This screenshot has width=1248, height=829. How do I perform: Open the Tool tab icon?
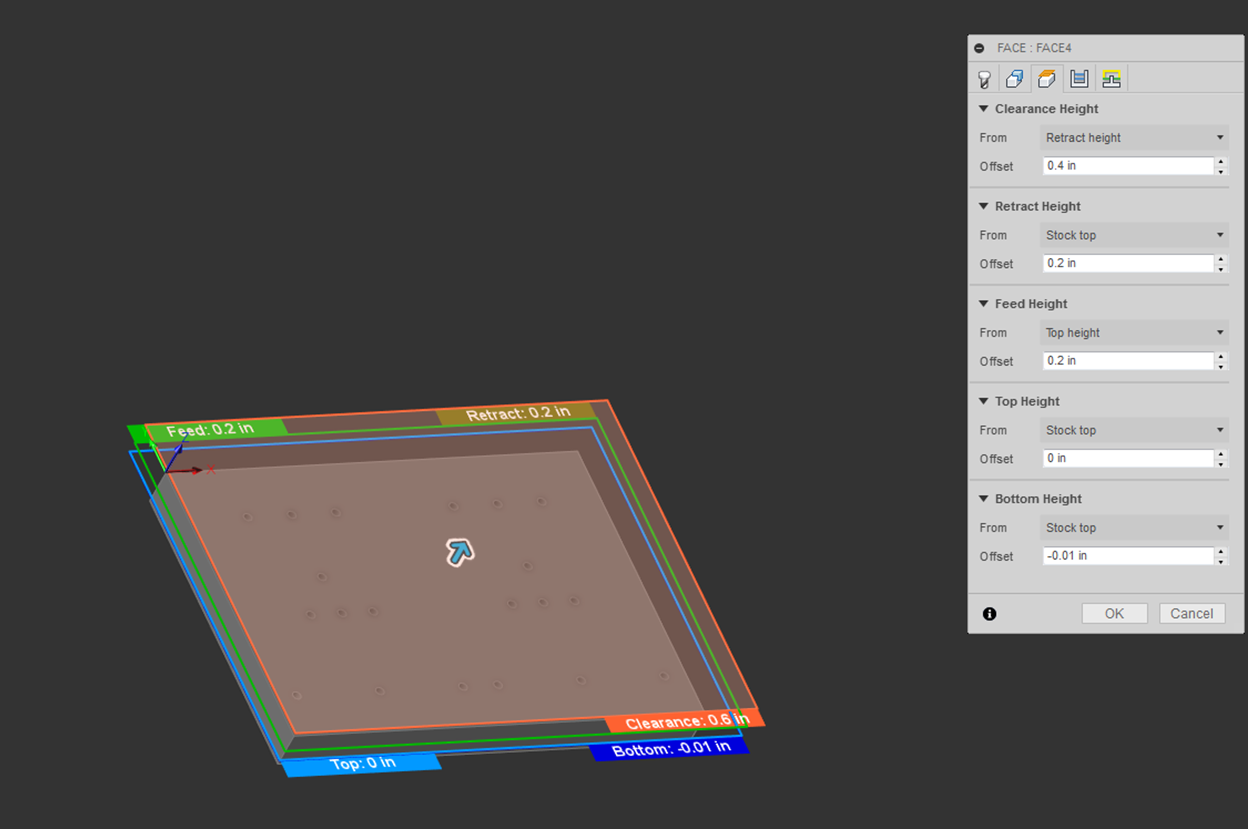(x=984, y=79)
